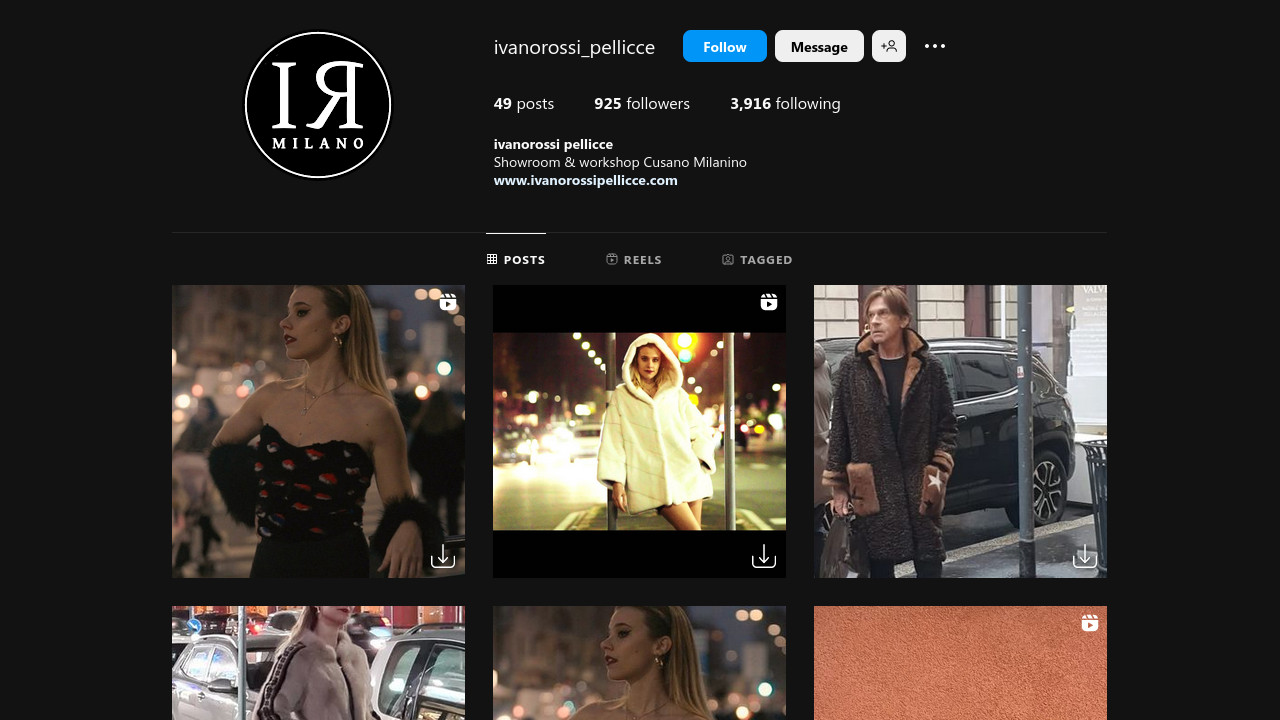Open the orange suede texture reel
This screenshot has width=1280, height=720.
tap(960, 663)
